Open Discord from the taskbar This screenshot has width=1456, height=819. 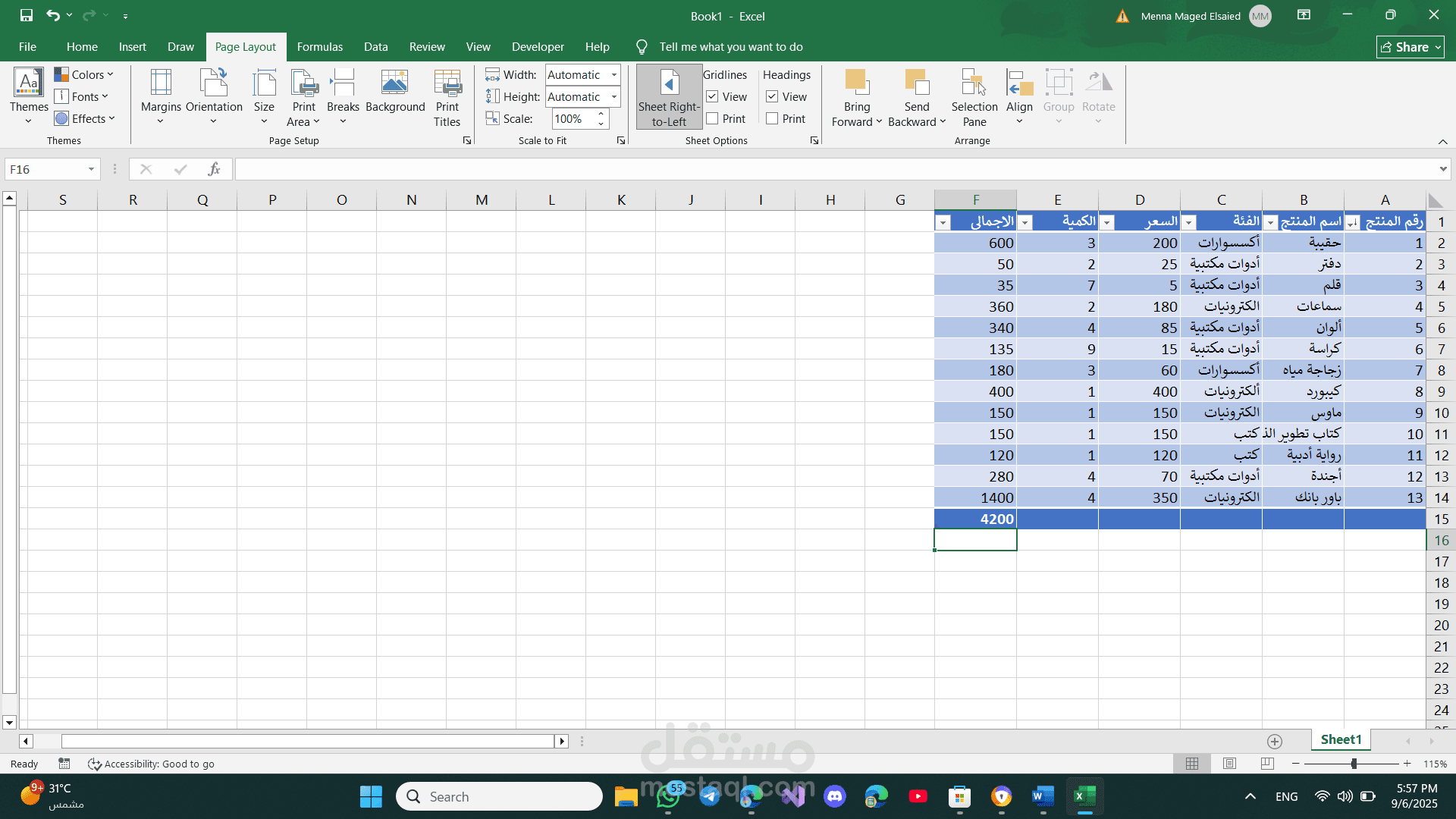coord(835,796)
